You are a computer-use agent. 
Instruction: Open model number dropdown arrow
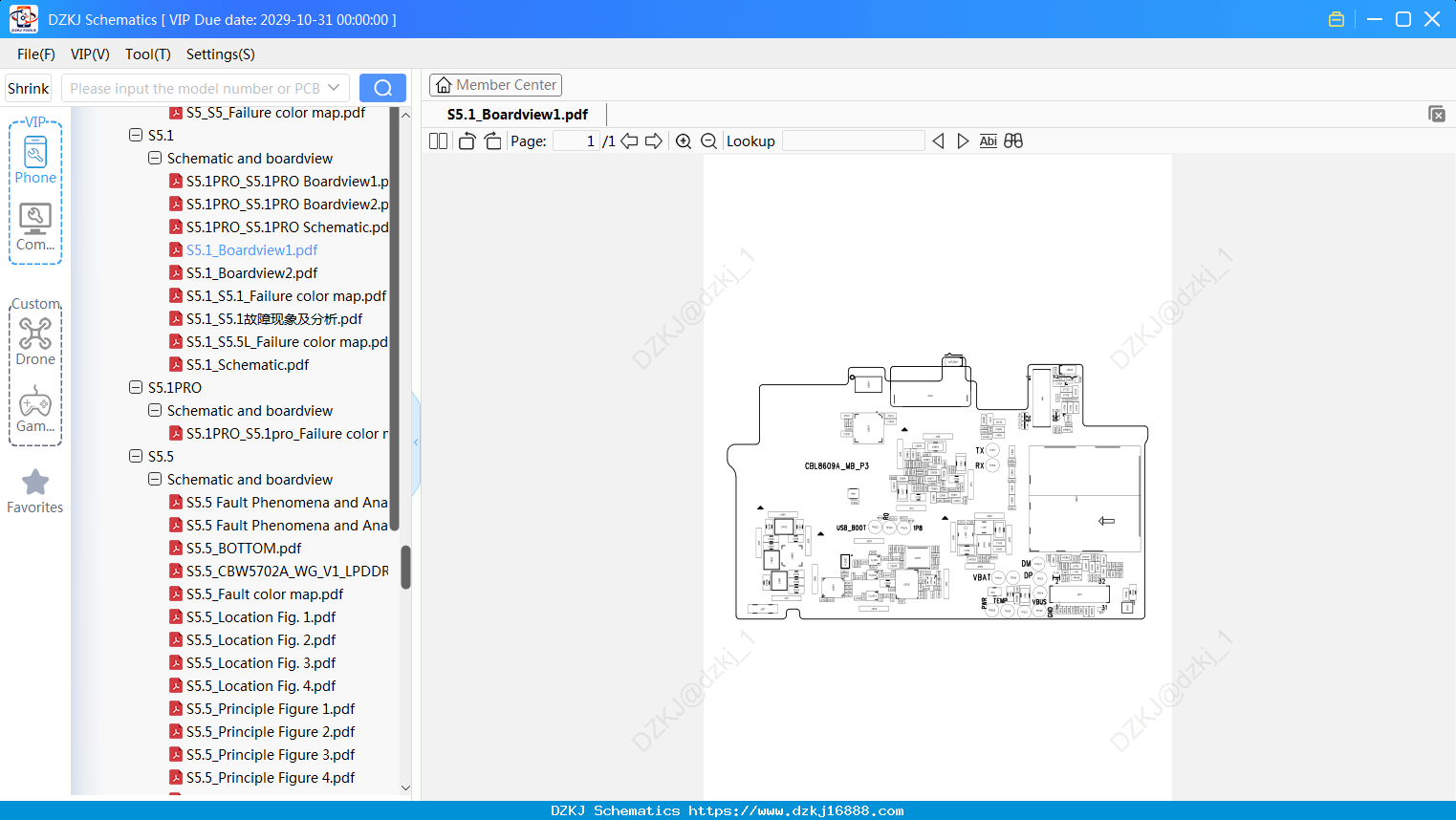334,88
